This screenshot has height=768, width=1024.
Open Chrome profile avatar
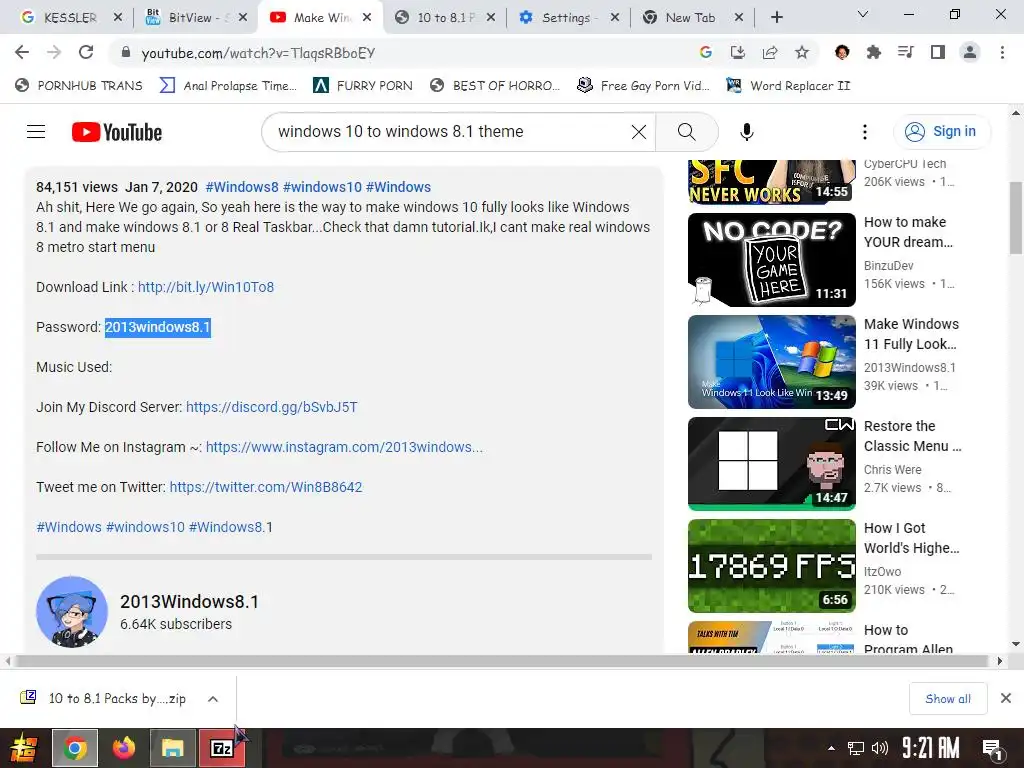point(970,53)
